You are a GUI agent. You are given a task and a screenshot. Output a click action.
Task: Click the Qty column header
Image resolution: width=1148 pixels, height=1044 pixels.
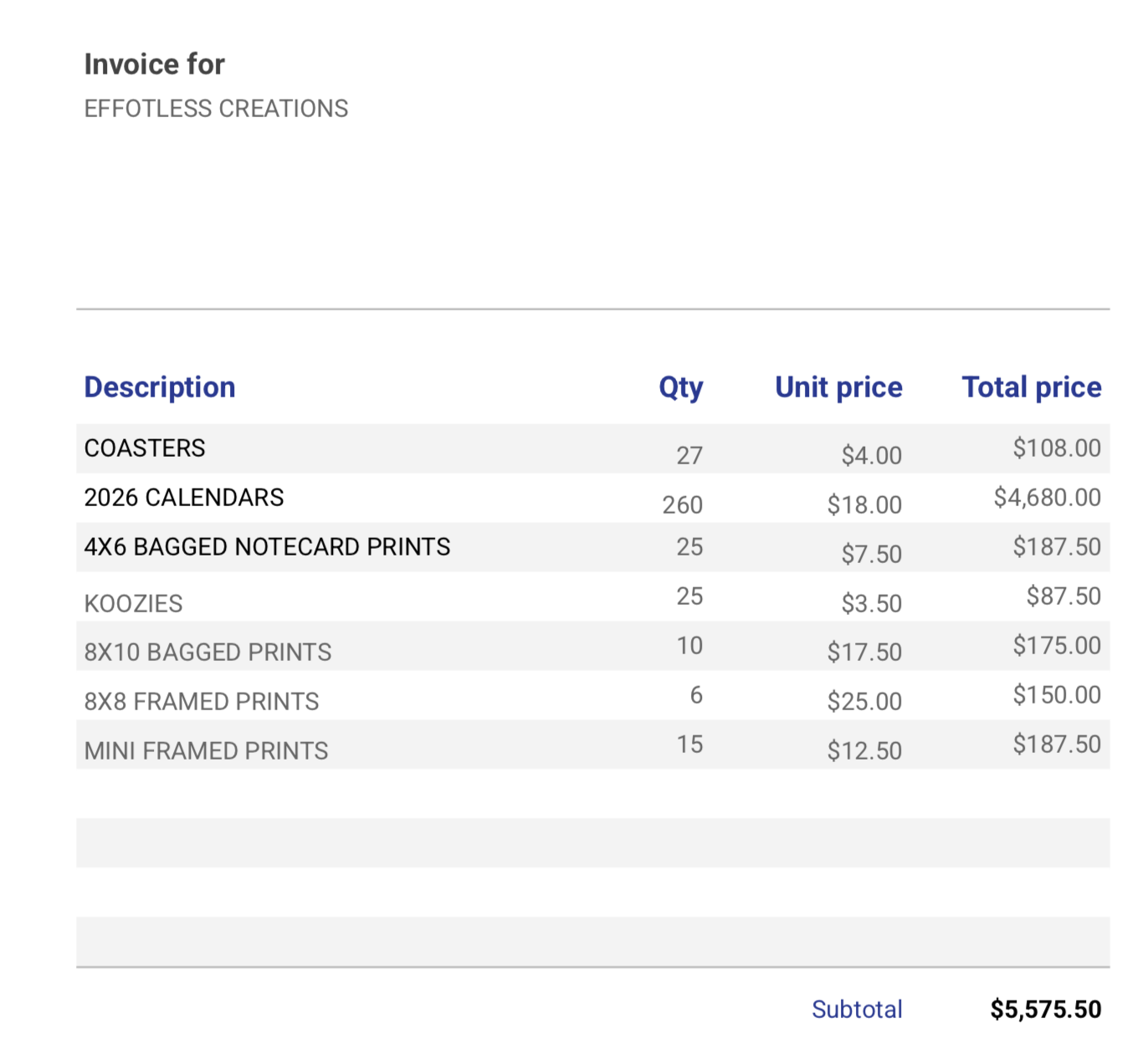click(x=680, y=386)
